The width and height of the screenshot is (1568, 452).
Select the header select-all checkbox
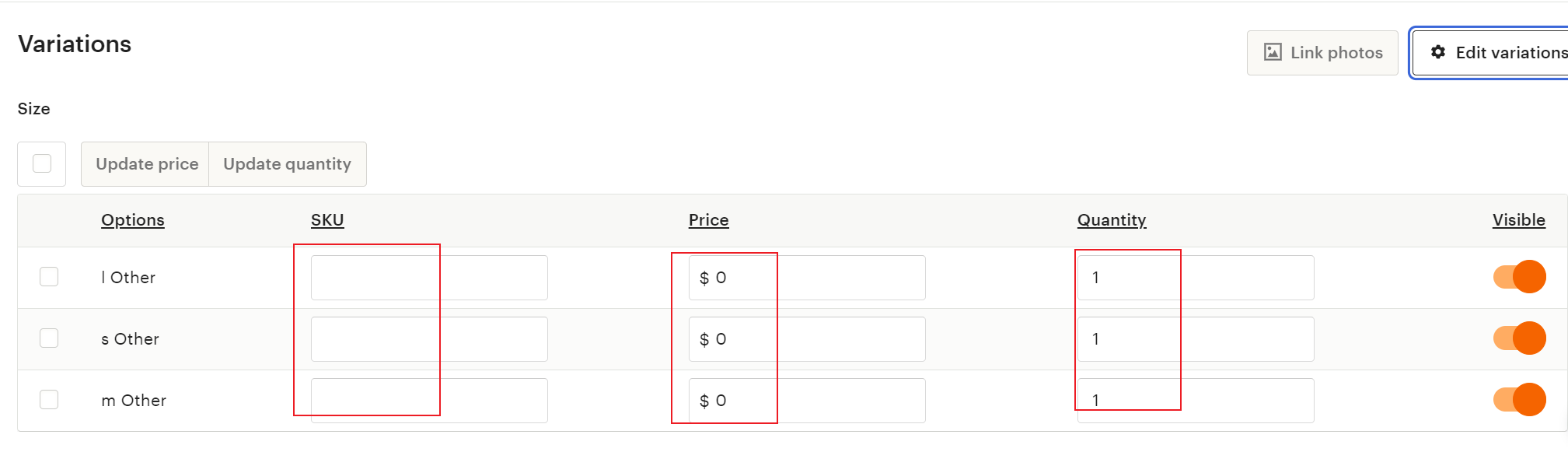pos(41,163)
